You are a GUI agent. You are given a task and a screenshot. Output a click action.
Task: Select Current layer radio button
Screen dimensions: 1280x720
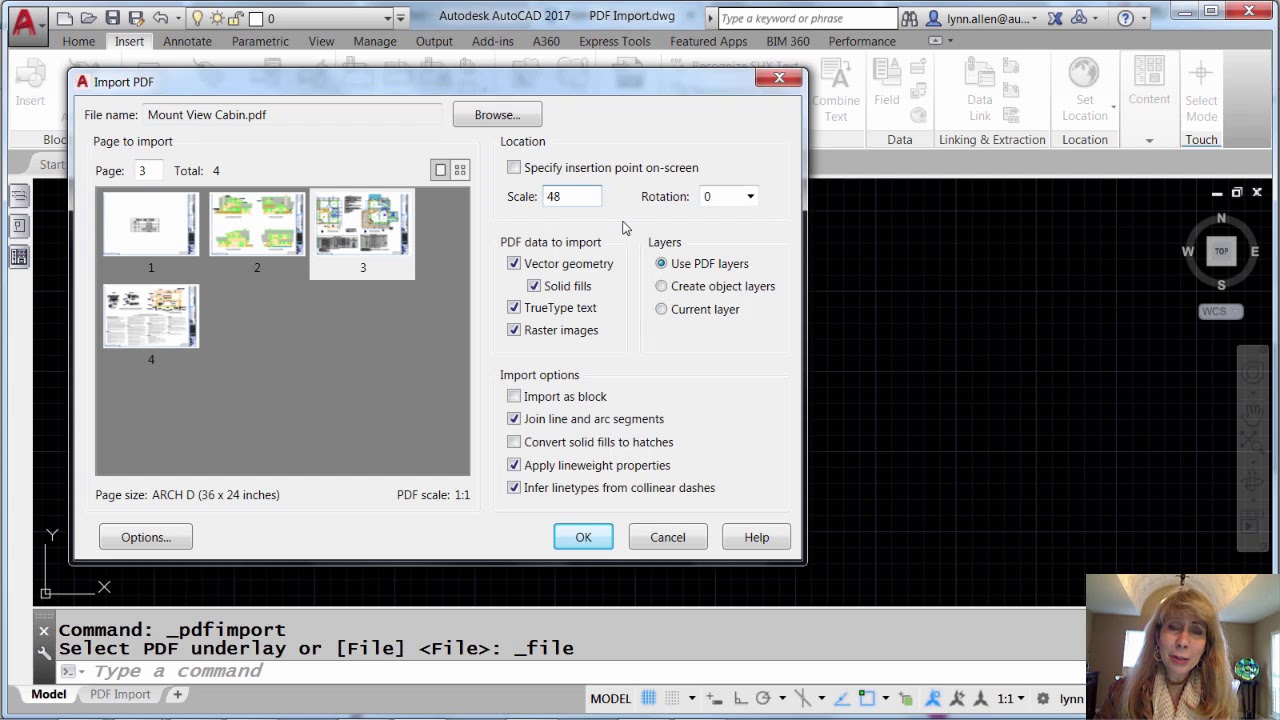pos(661,309)
